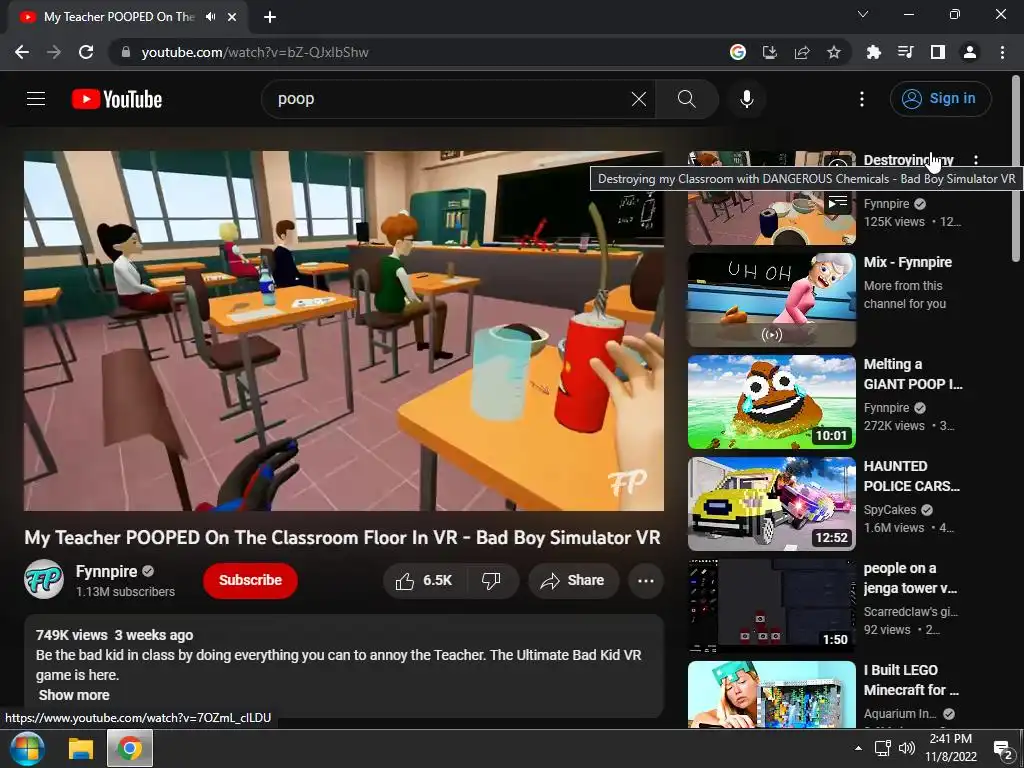Go back in browser
The width and height of the screenshot is (1024, 768).
point(22,52)
